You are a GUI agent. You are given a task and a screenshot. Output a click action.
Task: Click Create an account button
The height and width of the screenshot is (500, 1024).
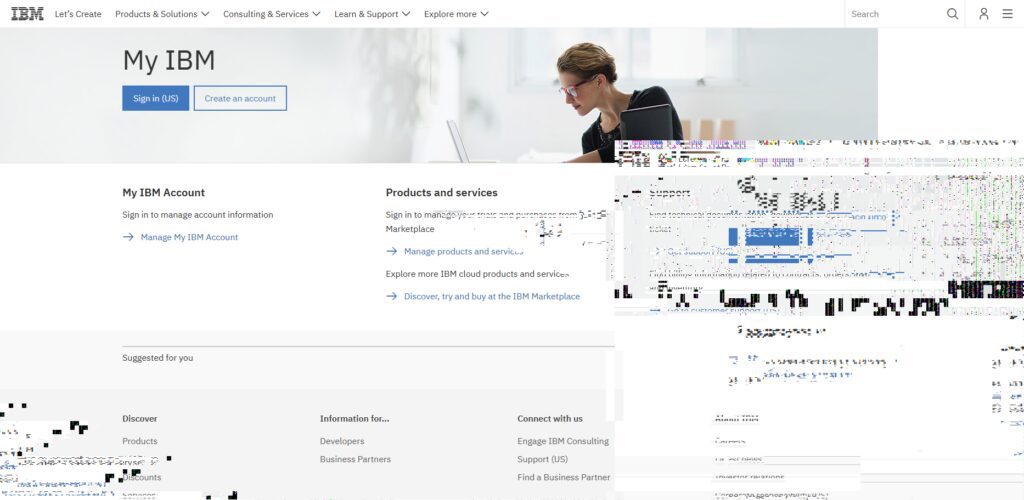240,98
